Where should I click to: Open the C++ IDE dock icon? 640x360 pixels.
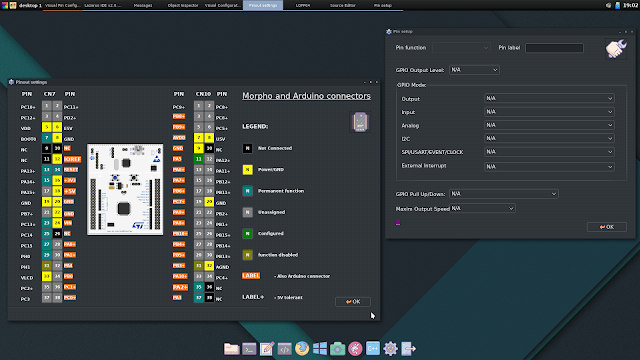point(373,349)
